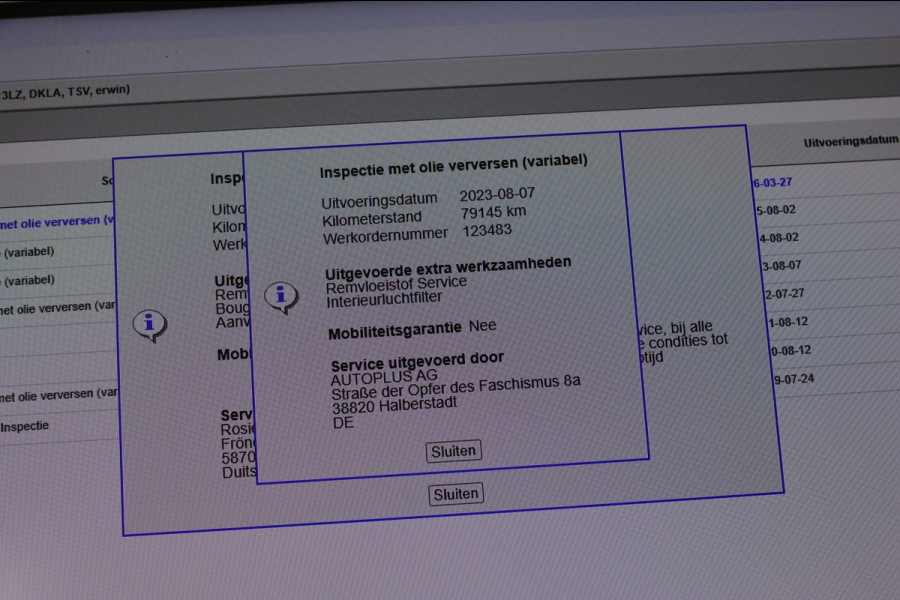Select the row dated 4-08-02
This screenshot has height=600, width=900.
pyautogui.click(x=776, y=238)
